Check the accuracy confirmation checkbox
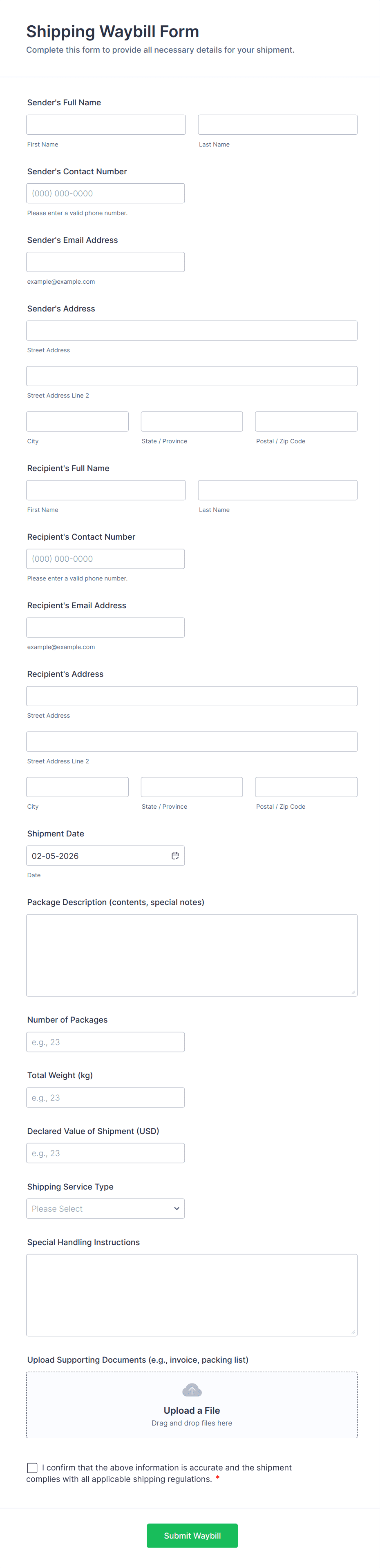The height and width of the screenshot is (1568, 380). [x=32, y=1468]
